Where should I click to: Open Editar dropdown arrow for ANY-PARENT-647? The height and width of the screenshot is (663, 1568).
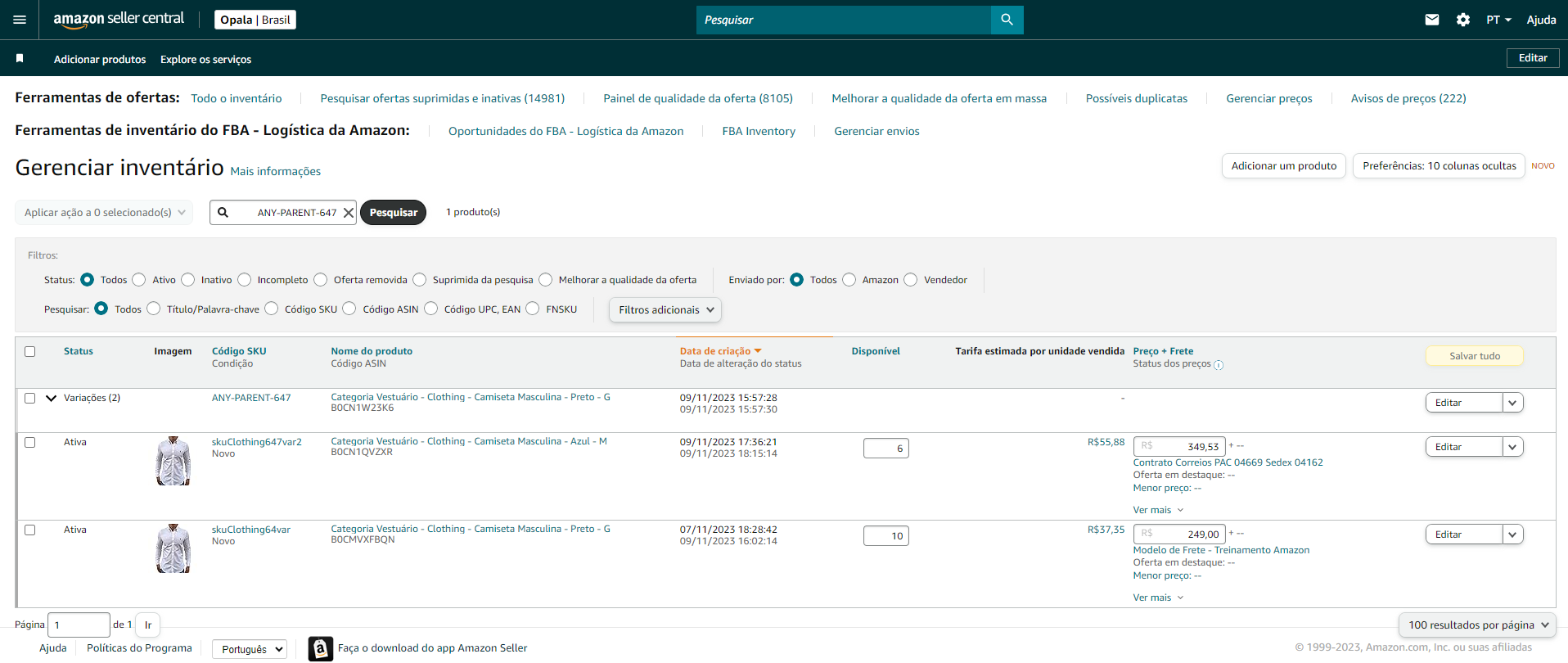coord(1512,403)
